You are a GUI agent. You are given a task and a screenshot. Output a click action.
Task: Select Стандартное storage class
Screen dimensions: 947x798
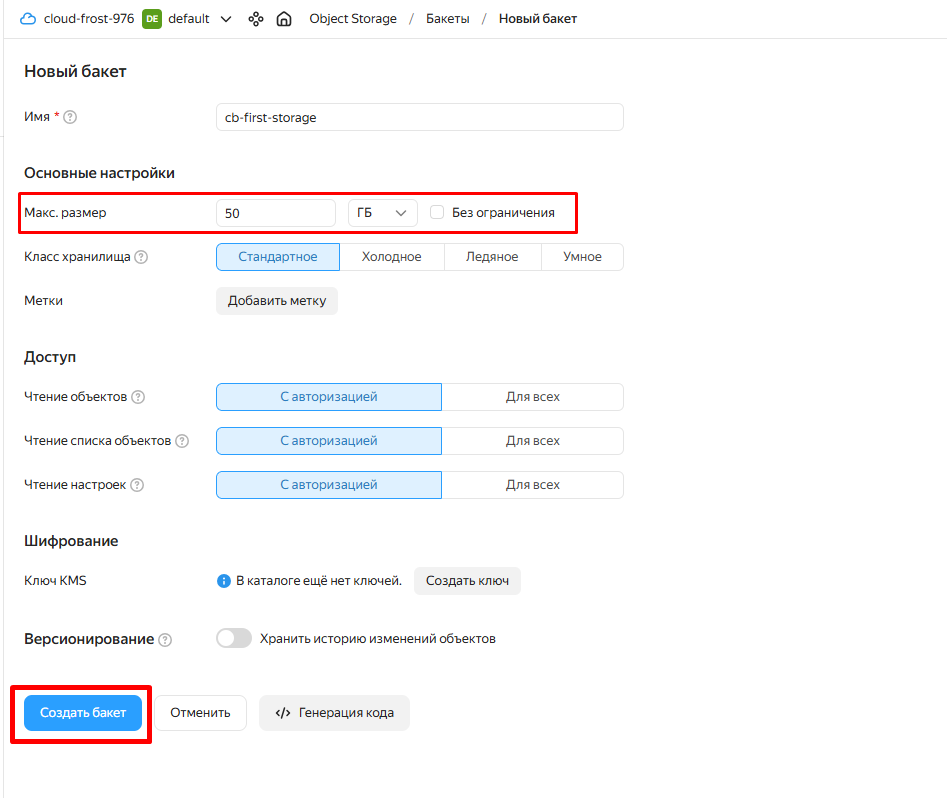pos(278,257)
